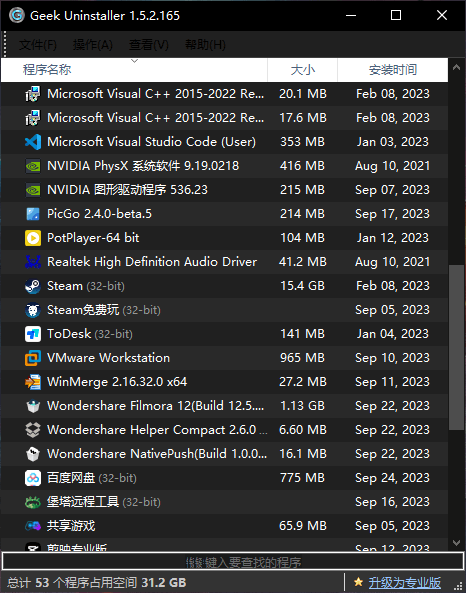Select PicGo 2.4.0-beta.5 entry
This screenshot has height=593, width=466.
(224, 214)
